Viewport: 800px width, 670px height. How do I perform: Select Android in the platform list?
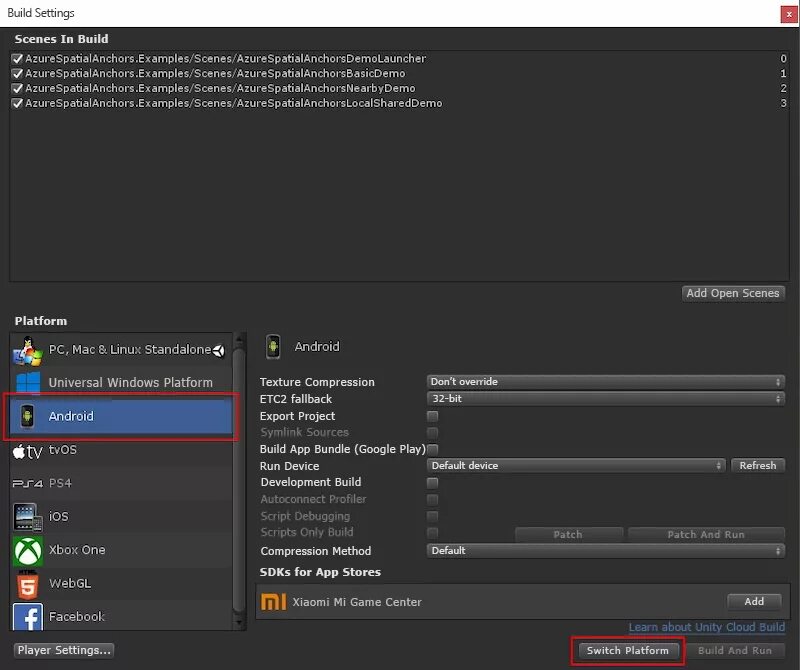pos(120,416)
